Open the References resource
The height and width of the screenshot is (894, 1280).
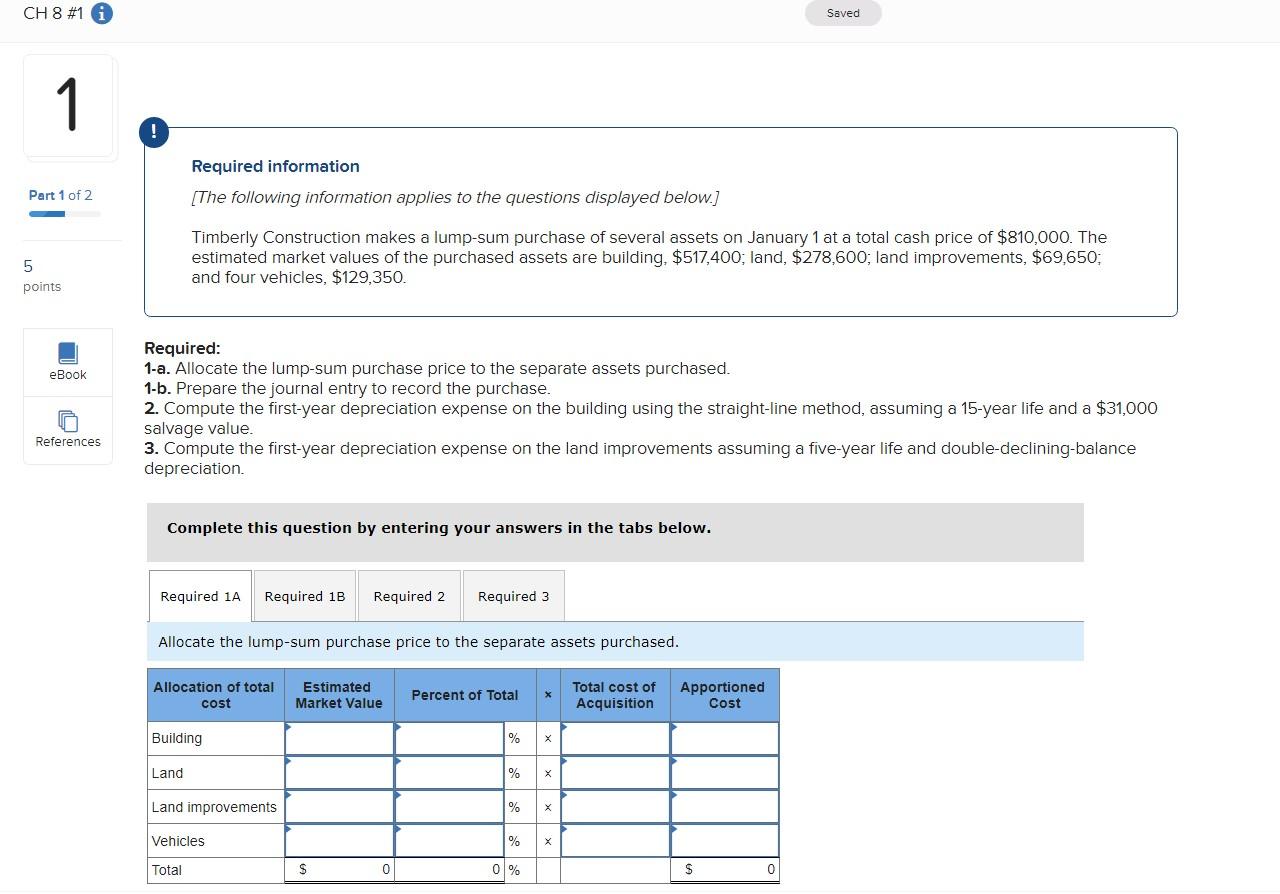coord(68,430)
